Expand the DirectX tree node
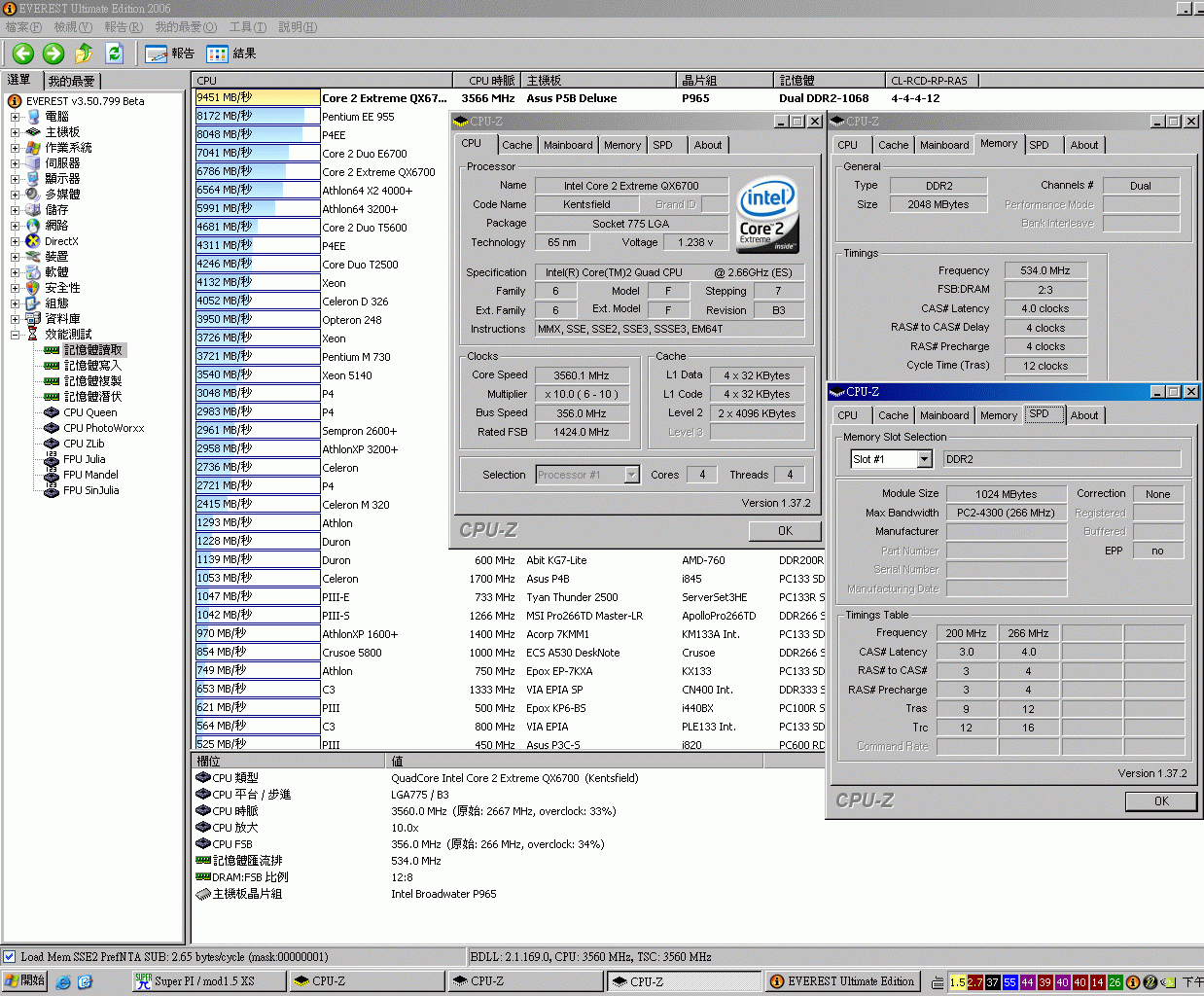1204x996 pixels. click(15, 241)
